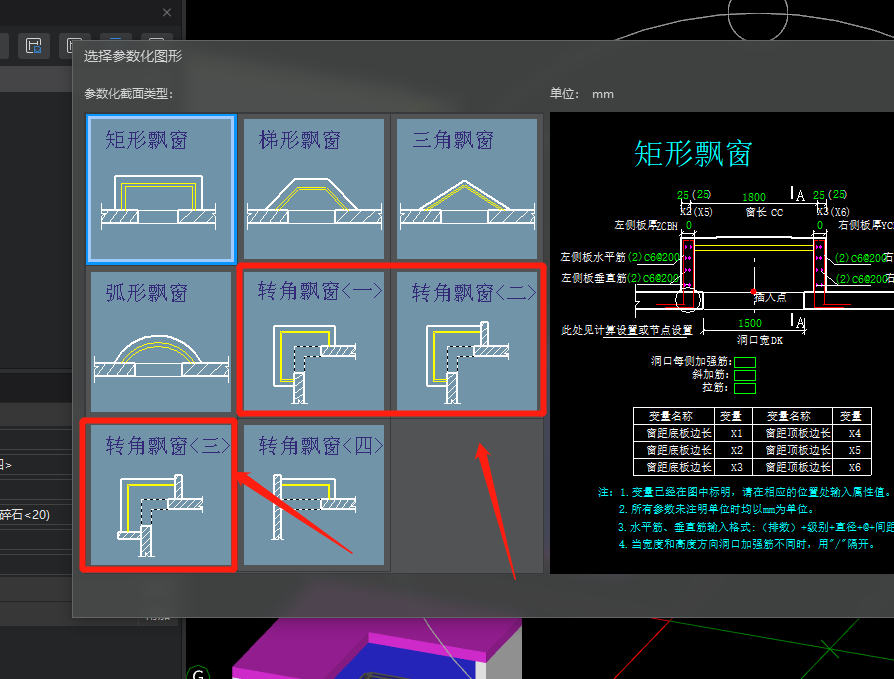Click the 选择参数化图形 dialog title
Image resolution: width=894 pixels, height=679 pixels.
point(133,56)
